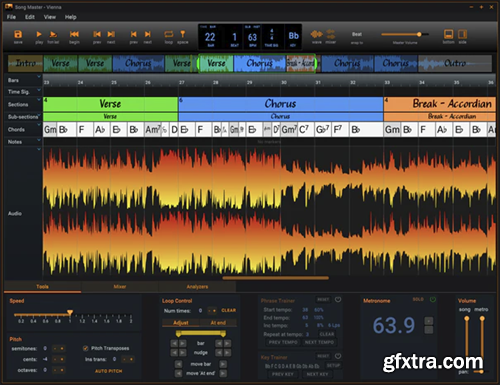The height and width of the screenshot is (385, 500).
Task: Click the NEXT KEY button
Action: [317, 374]
